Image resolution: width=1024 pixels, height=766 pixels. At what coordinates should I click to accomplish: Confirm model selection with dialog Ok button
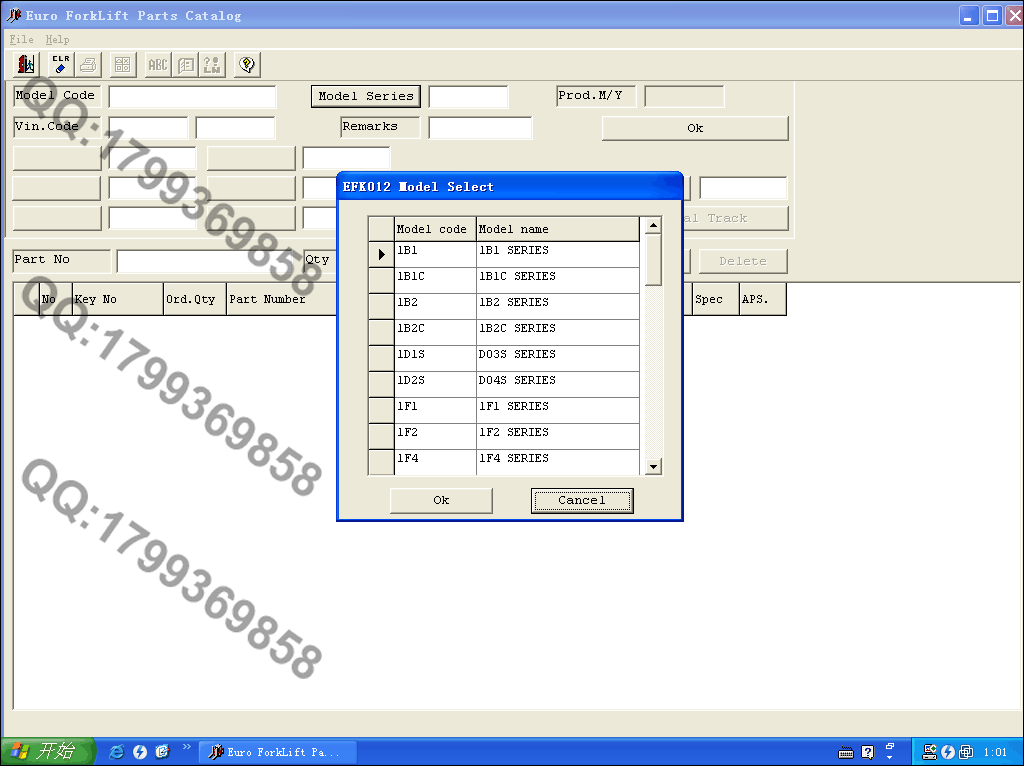point(441,500)
